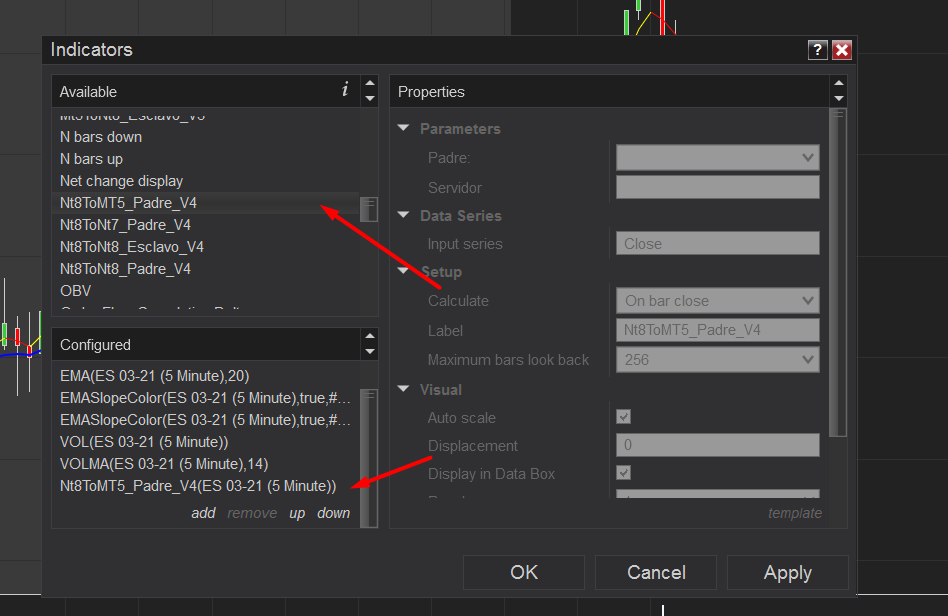Viewport: 948px width, 616px height.
Task: Close the Indicators dialog with the red X
Action: (842, 50)
